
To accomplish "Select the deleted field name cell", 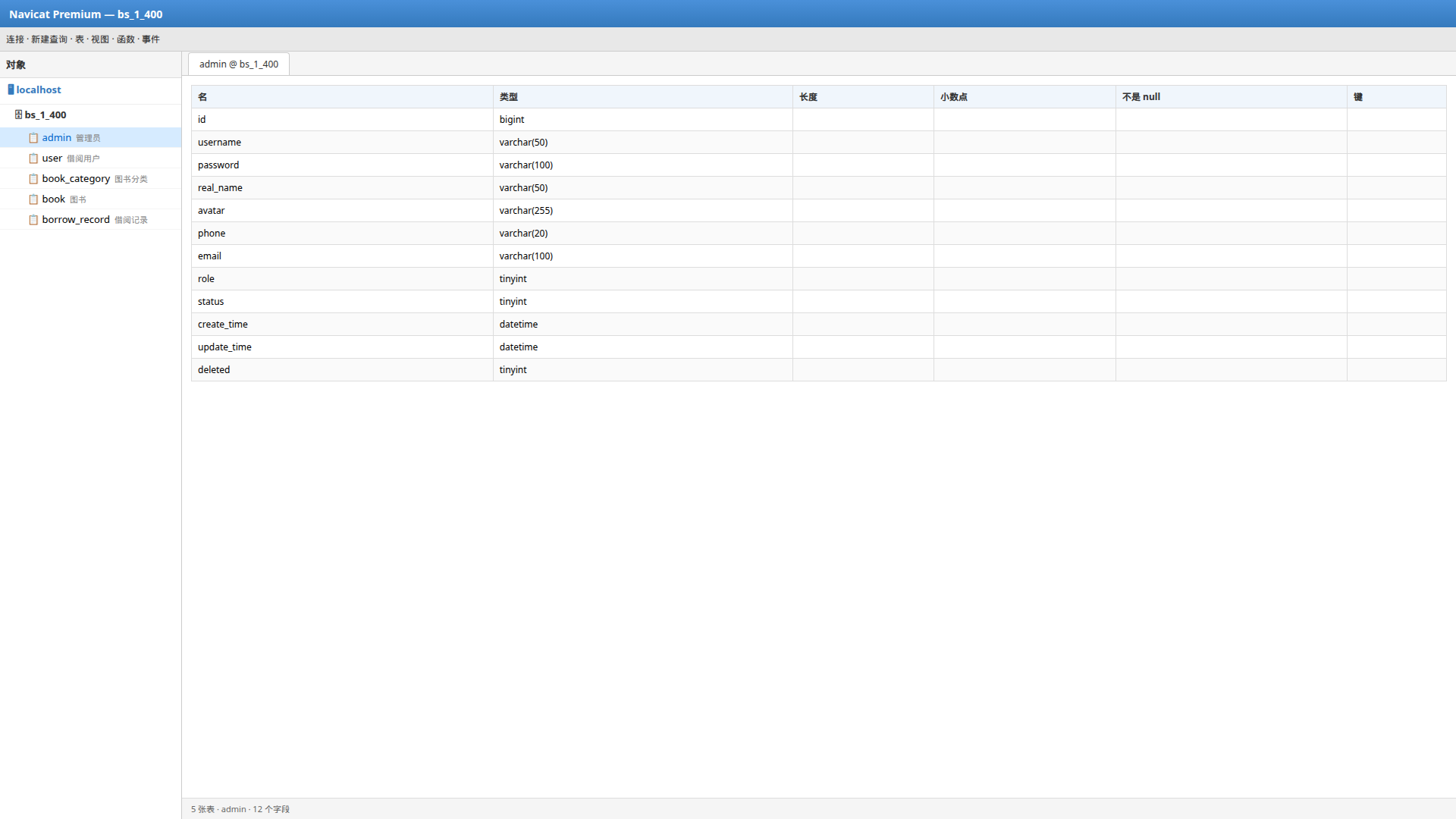I will click(x=342, y=370).
